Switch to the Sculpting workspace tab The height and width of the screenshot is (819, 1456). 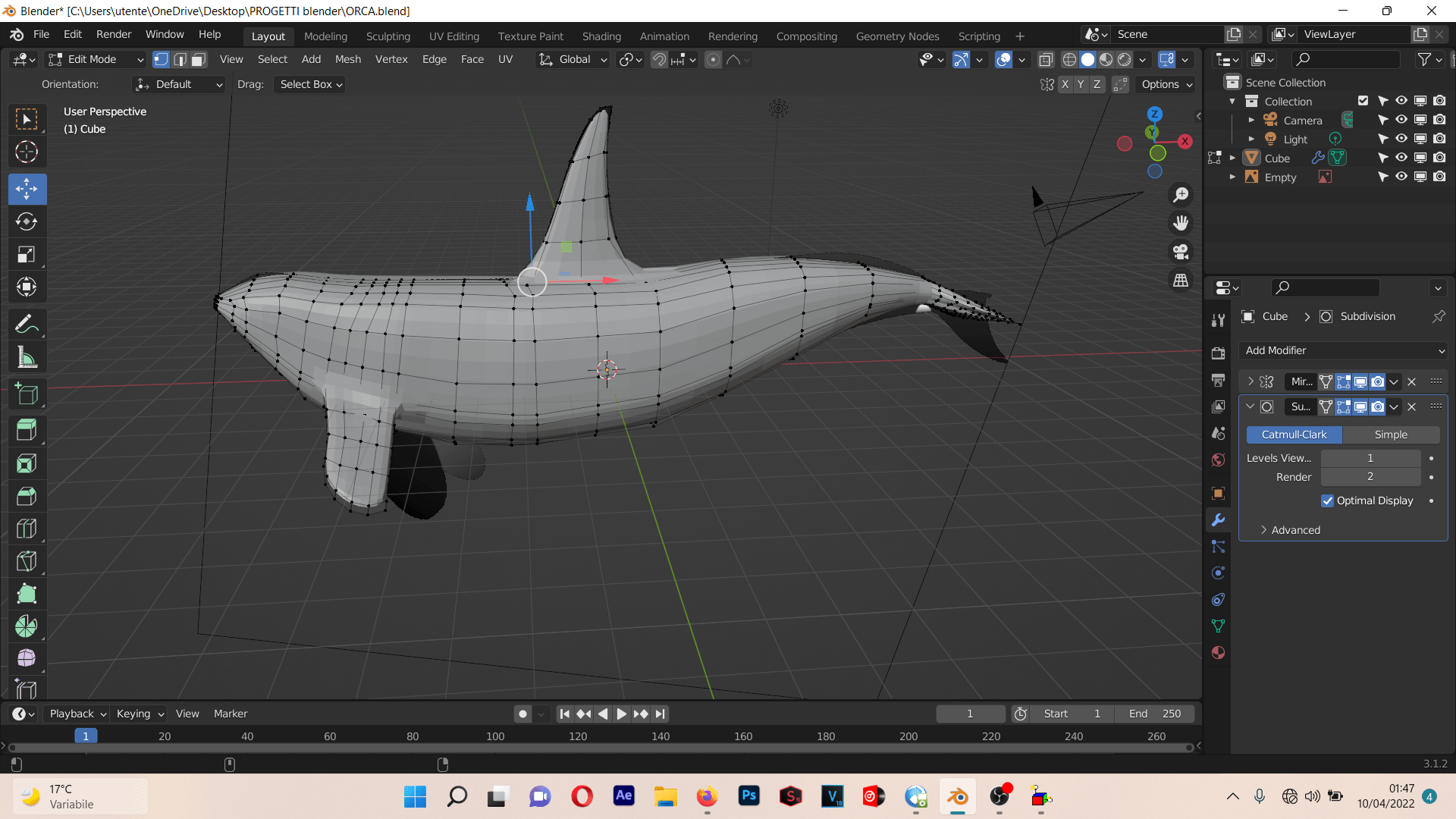coord(388,36)
